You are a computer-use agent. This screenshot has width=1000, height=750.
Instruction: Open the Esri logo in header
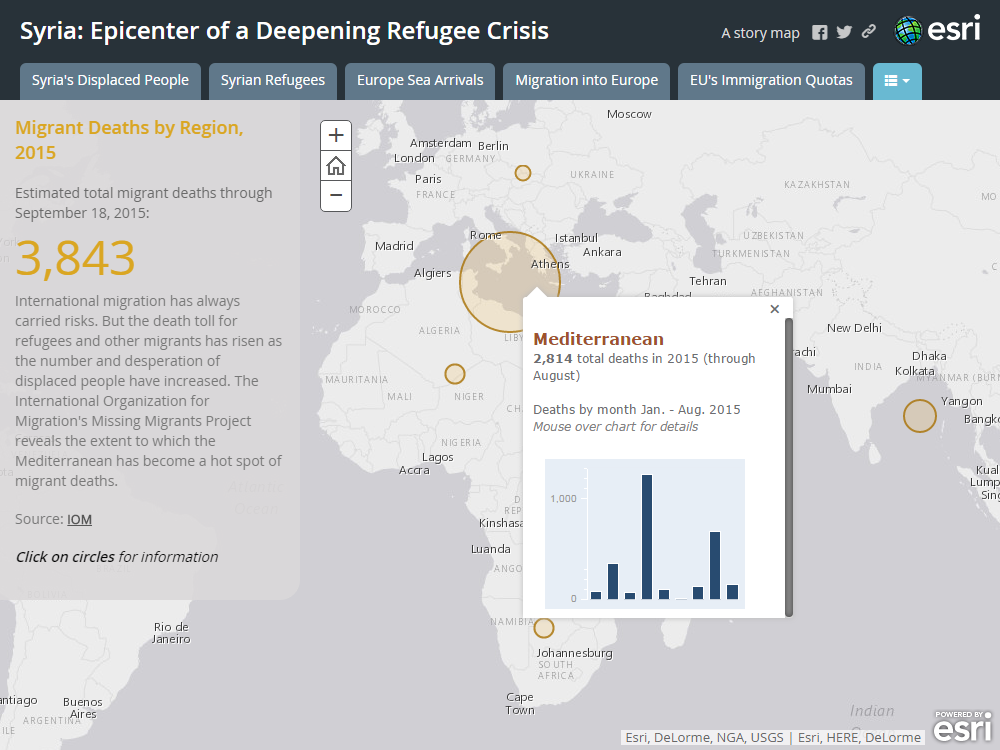click(937, 31)
